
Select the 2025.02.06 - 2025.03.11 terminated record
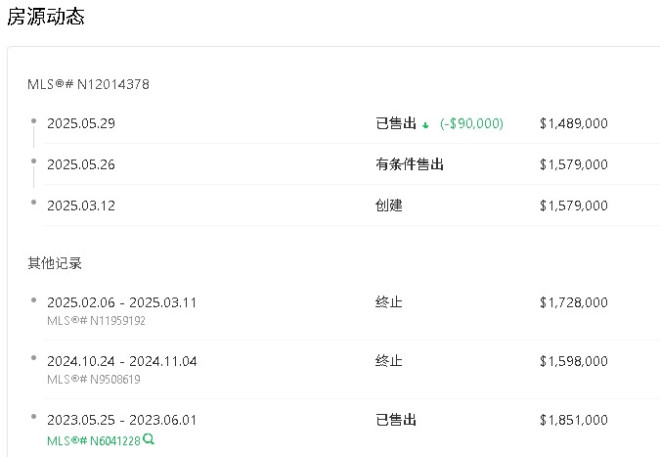point(122,302)
